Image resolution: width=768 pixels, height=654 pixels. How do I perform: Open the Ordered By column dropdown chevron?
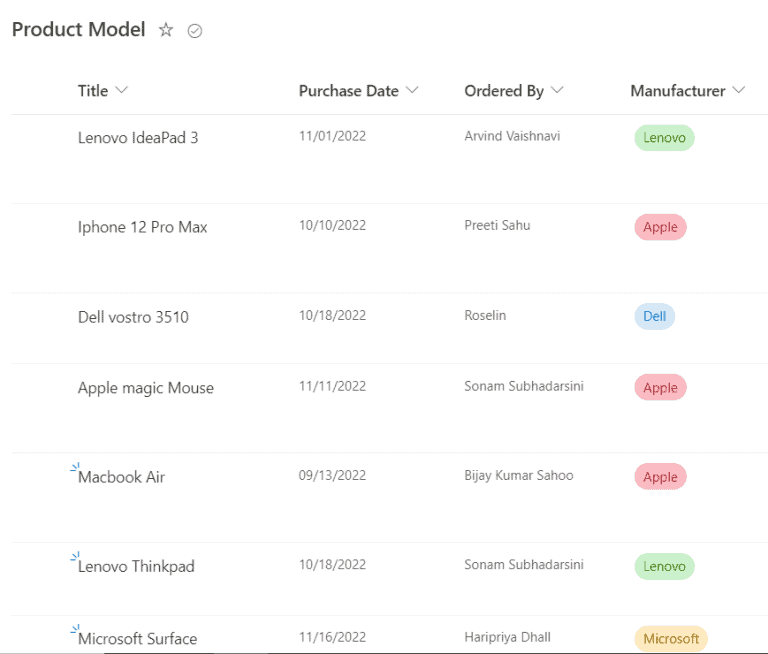click(x=557, y=90)
